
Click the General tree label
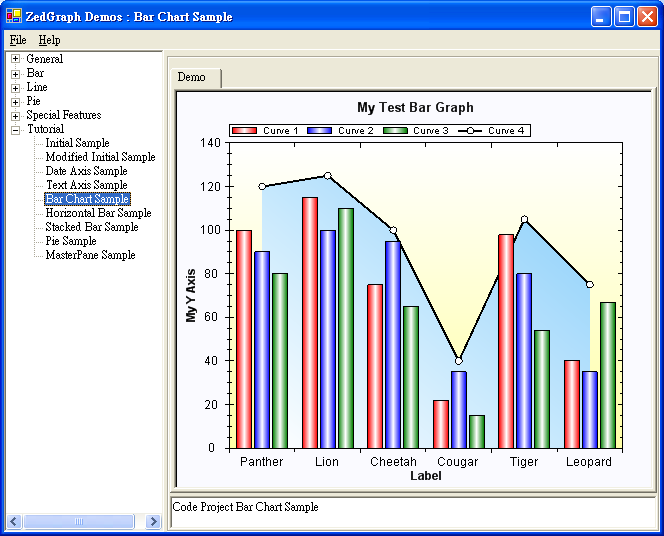(44, 59)
